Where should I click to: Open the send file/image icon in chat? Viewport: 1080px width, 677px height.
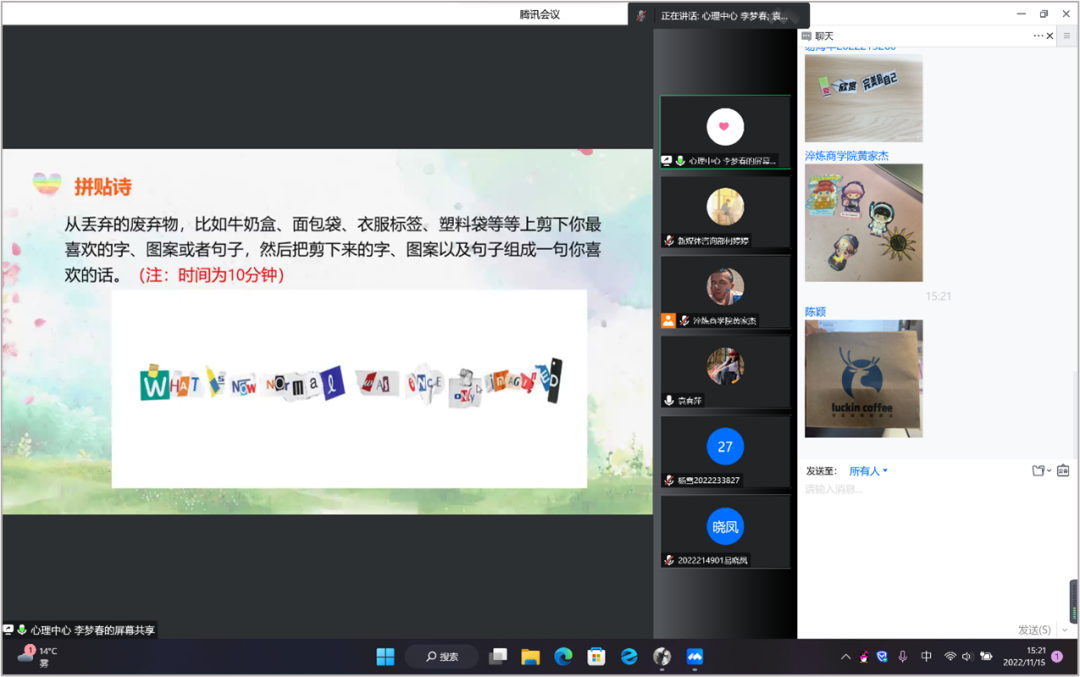pos(1038,470)
